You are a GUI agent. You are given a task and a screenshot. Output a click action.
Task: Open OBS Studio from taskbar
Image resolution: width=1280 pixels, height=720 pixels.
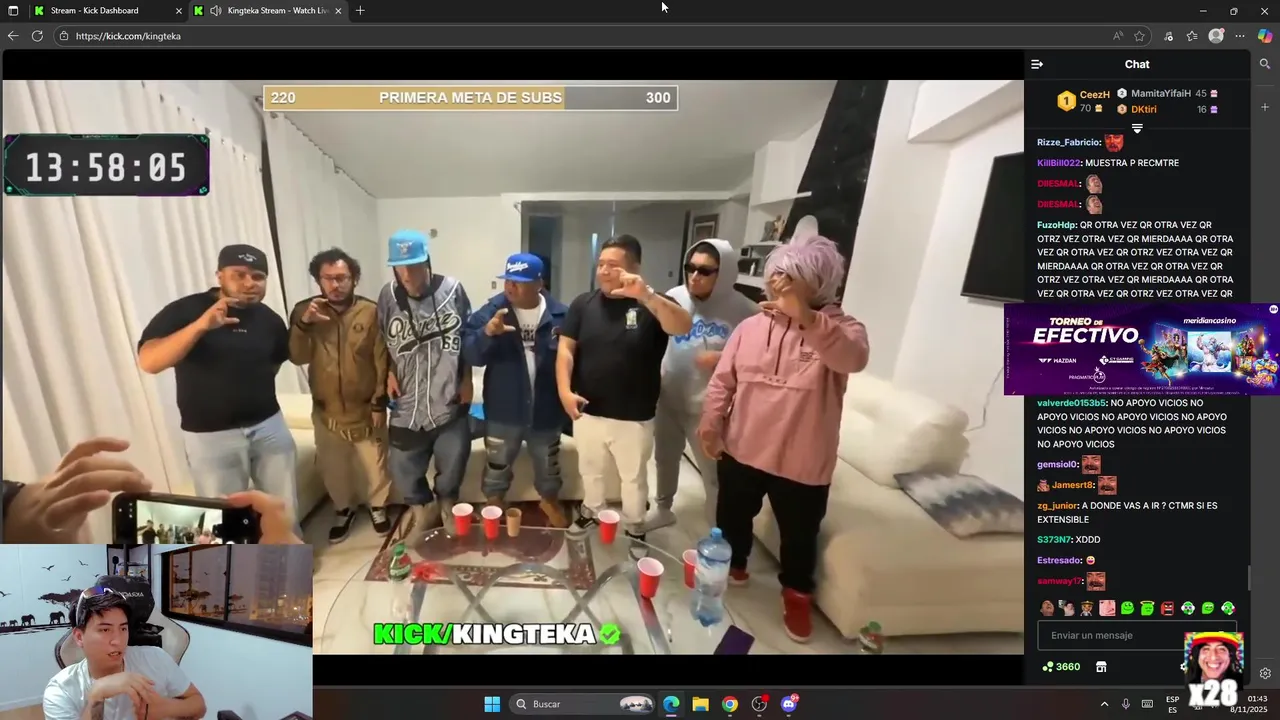[759, 704]
